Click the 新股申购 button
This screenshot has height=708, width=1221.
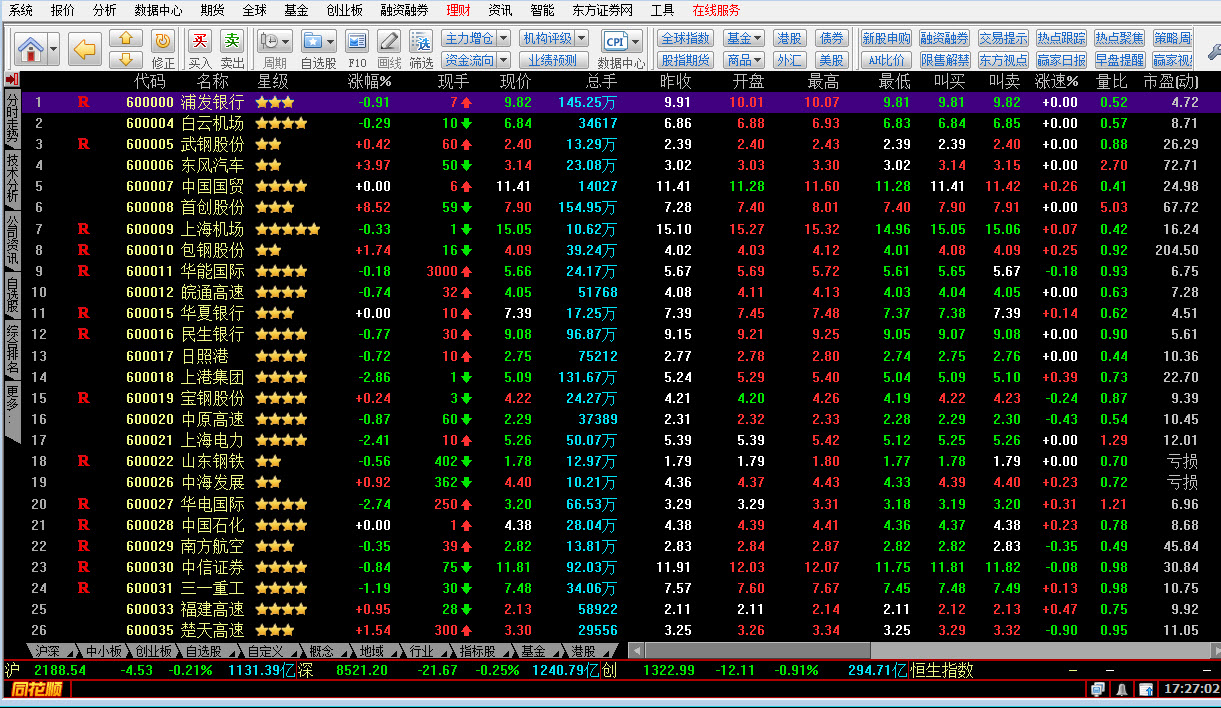tap(886, 38)
